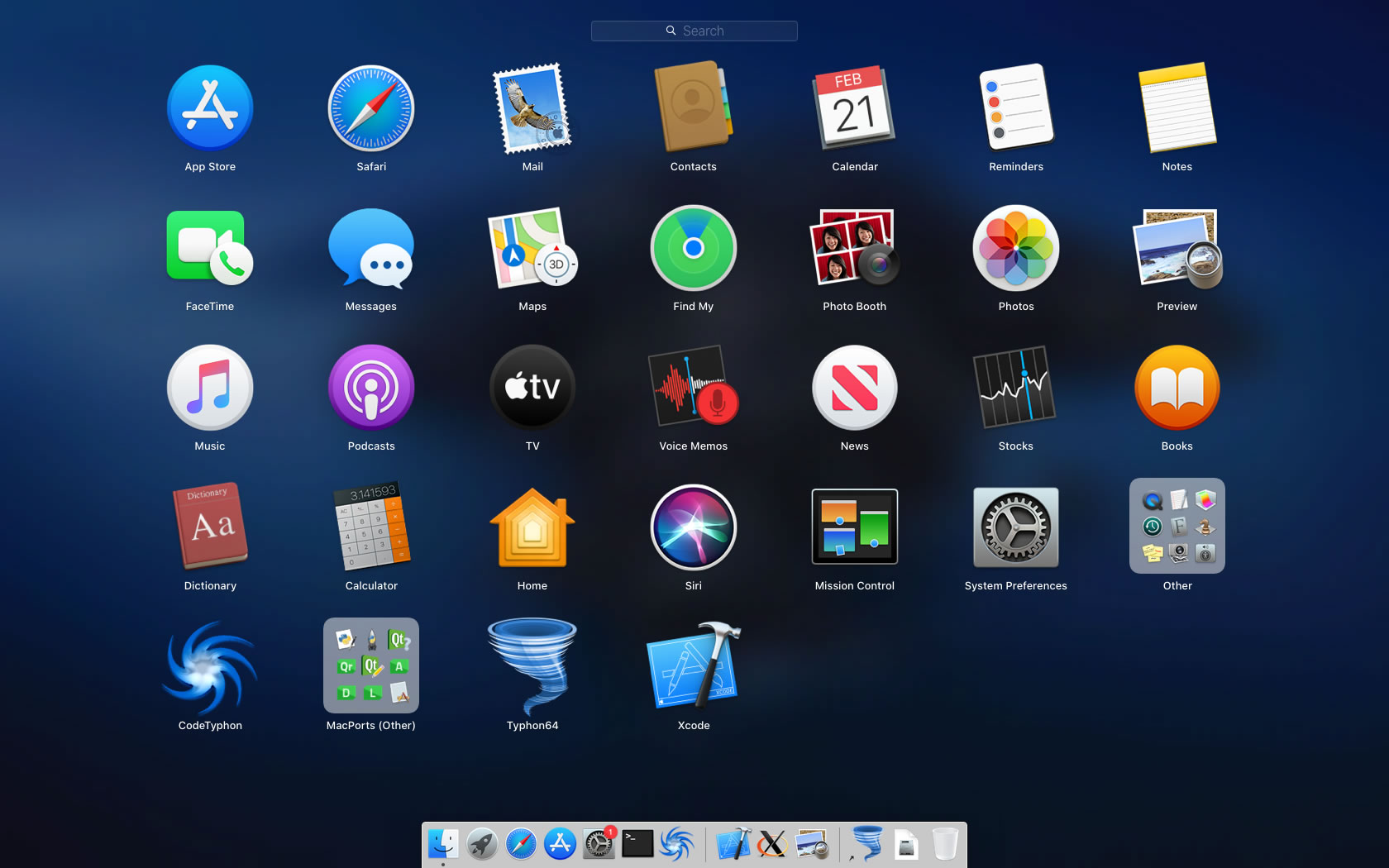Open Preview from the Launchpad grid

pyautogui.click(x=1177, y=248)
